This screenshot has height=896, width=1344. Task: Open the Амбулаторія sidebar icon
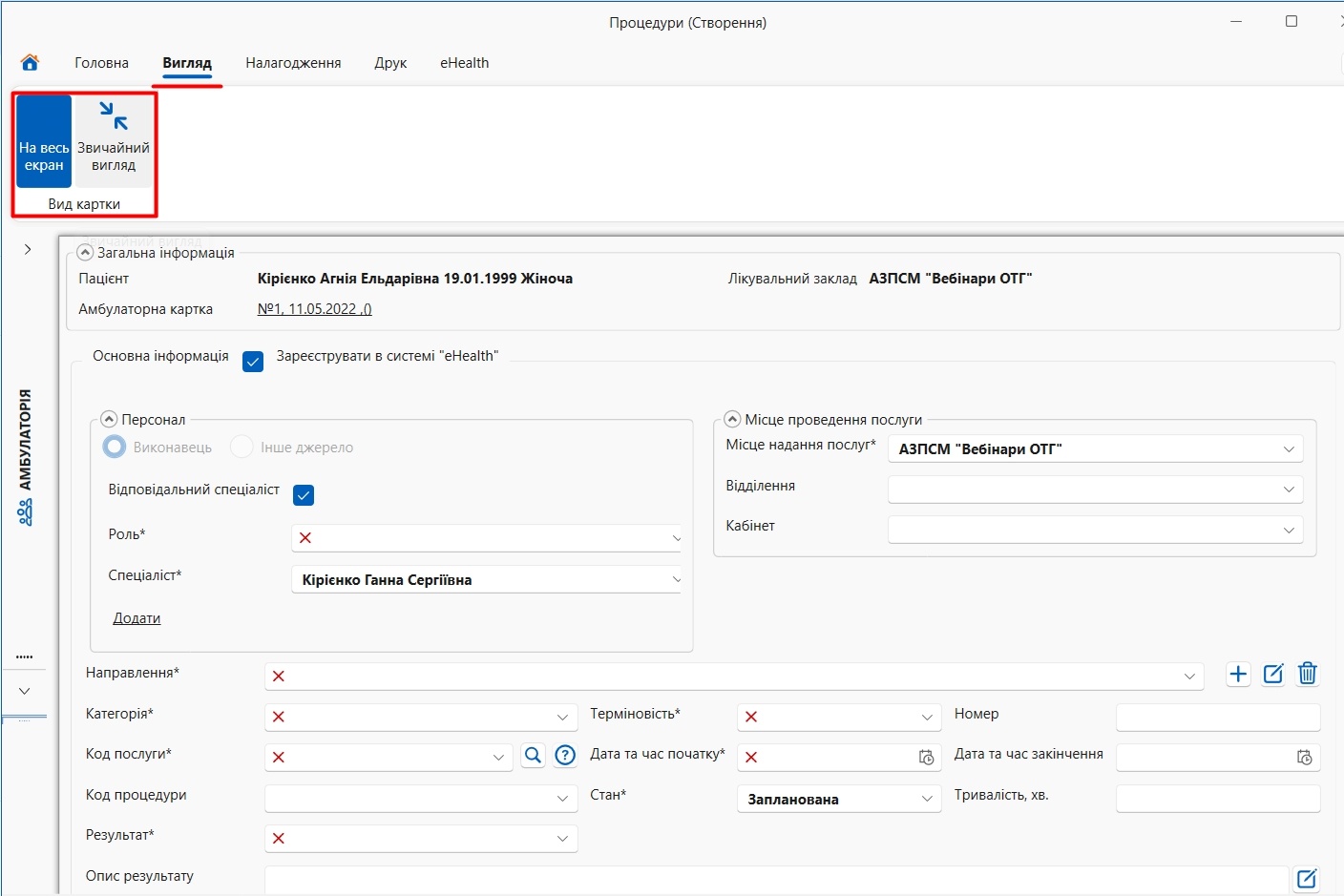pyautogui.click(x=25, y=512)
